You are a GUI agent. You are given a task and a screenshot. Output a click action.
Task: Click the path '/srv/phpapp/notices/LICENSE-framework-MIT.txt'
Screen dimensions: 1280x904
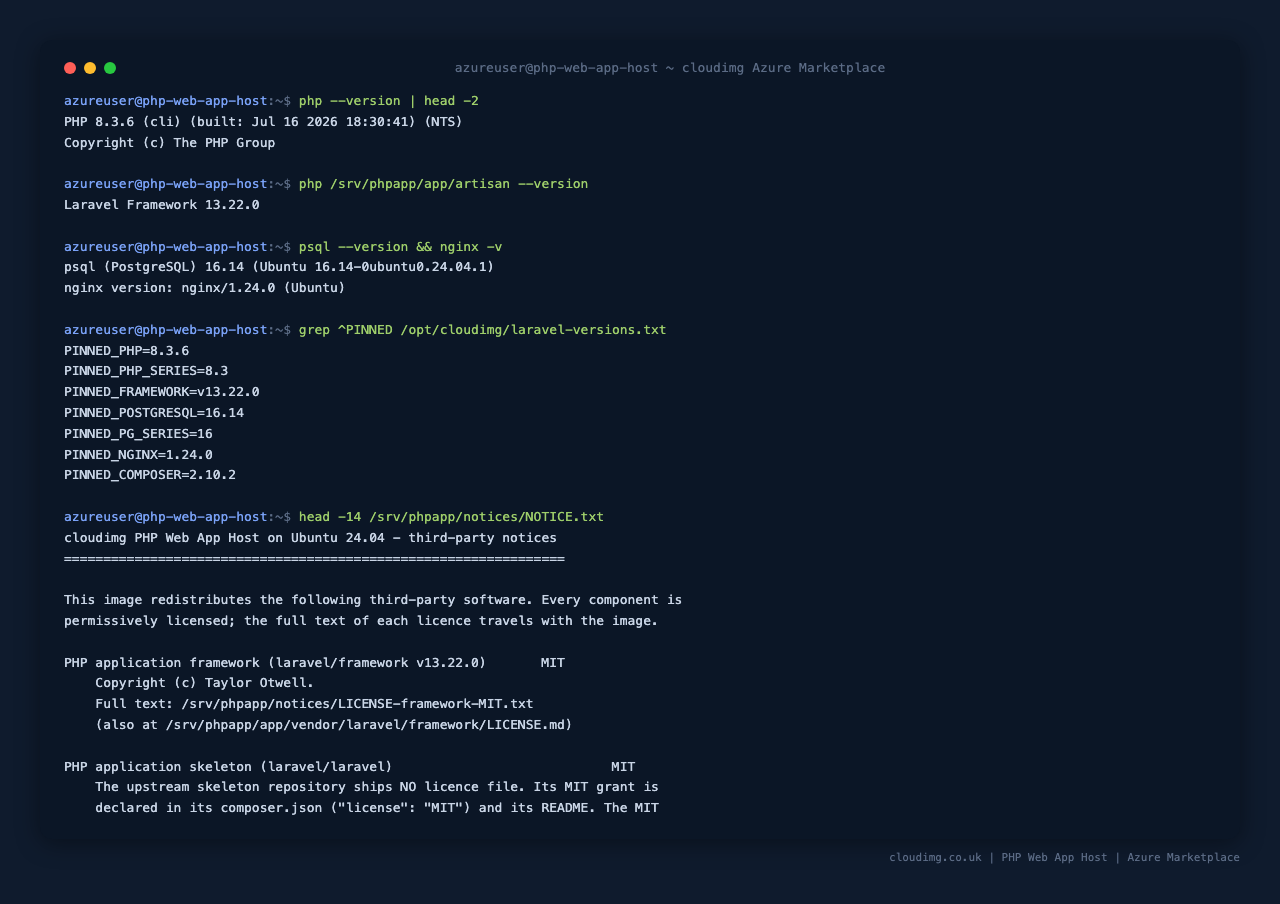coord(357,704)
